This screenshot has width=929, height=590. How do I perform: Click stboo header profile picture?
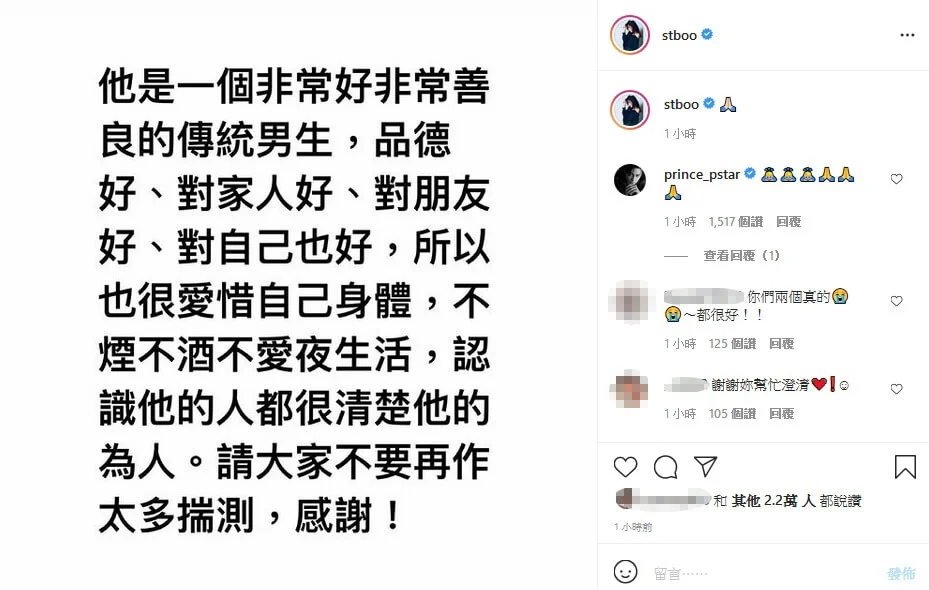click(630, 36)
